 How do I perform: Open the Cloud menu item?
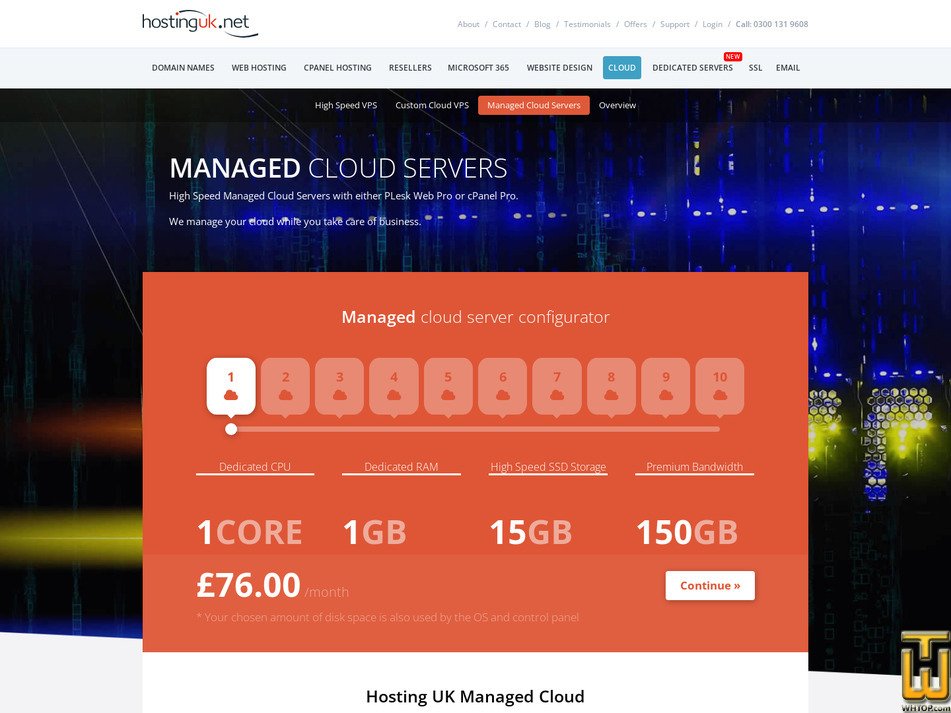pyautogui.click(x=622, y=68)
